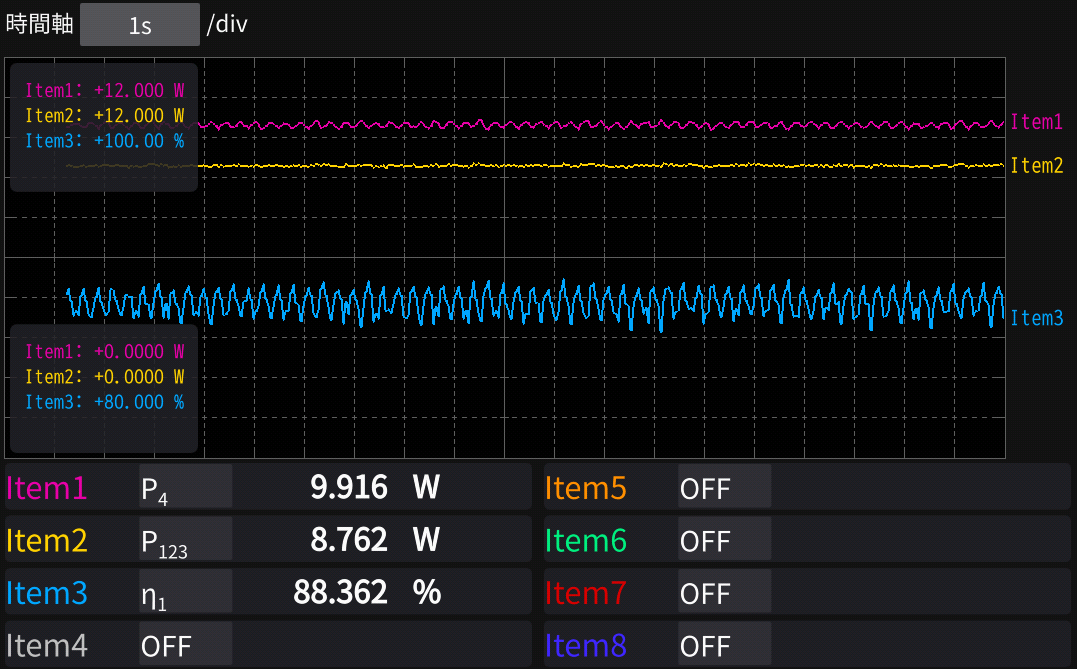Open the upper scale limits panel

104,127
